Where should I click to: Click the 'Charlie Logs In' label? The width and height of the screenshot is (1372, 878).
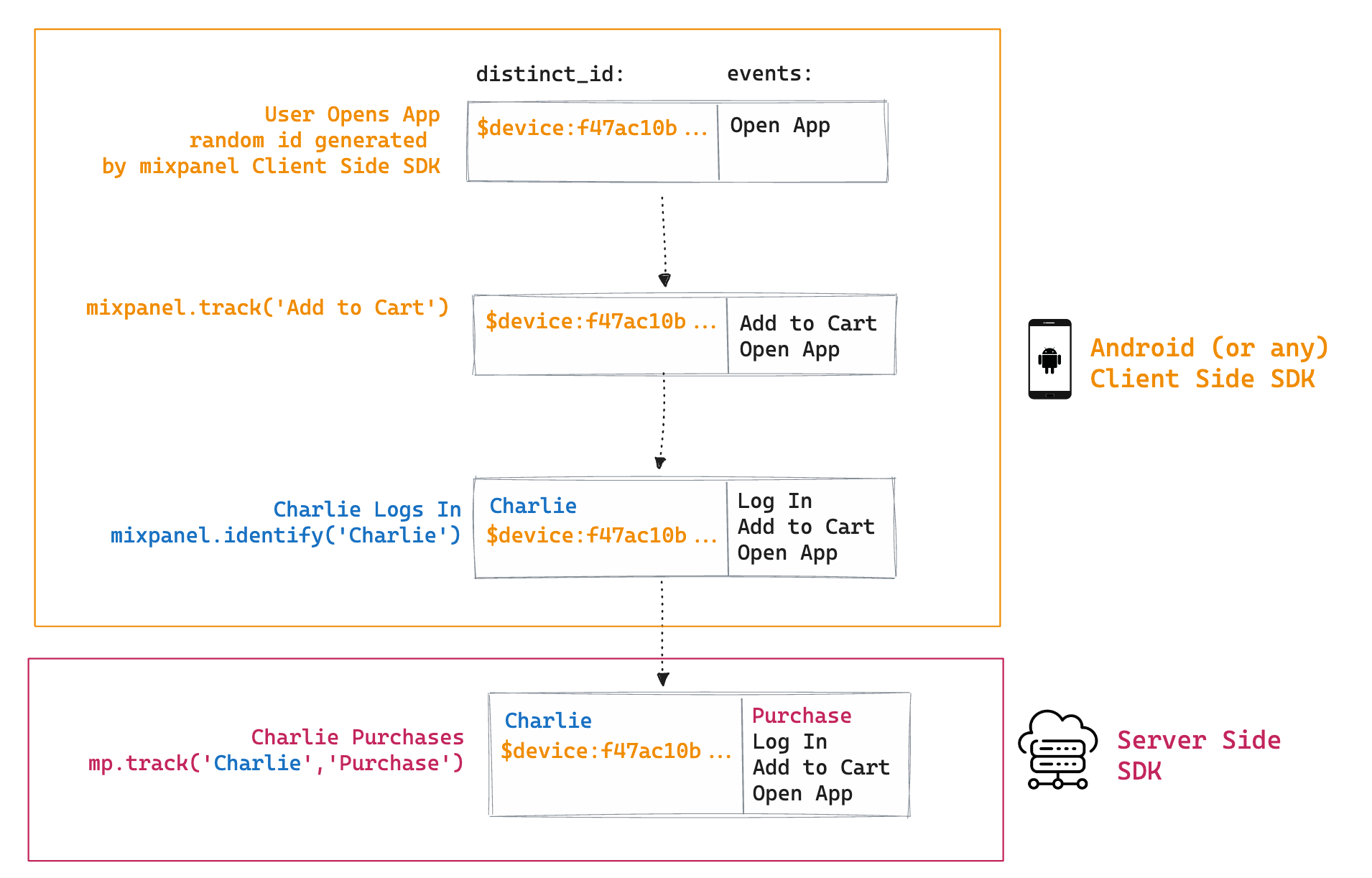[367, 509]
